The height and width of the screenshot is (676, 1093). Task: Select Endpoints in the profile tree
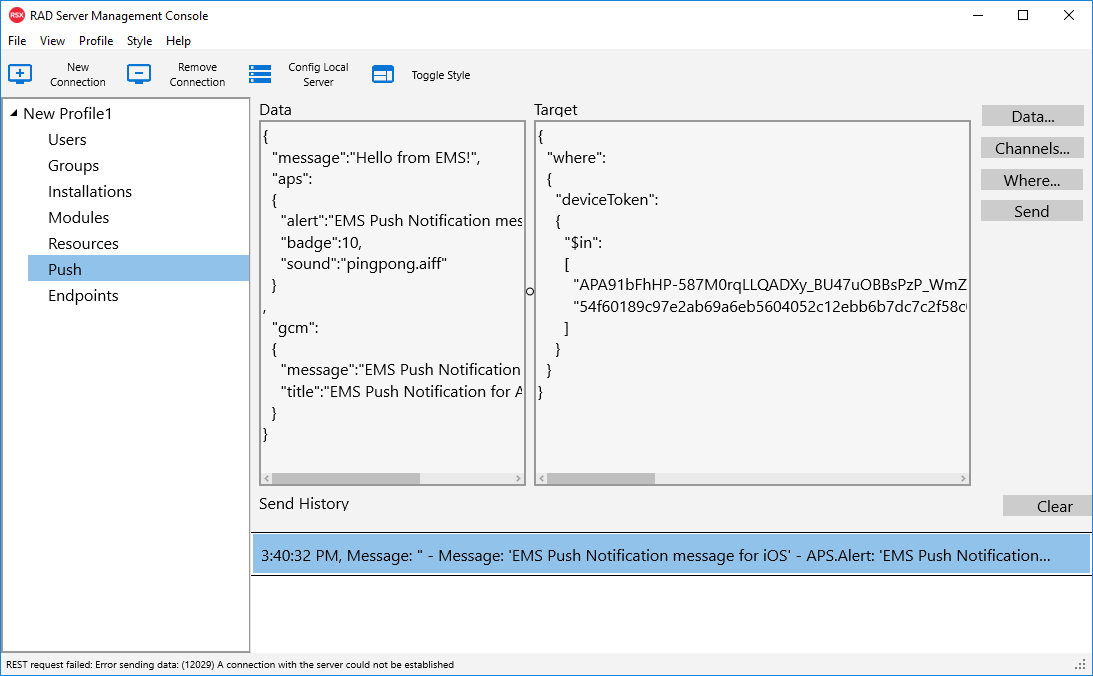(83, 295)
